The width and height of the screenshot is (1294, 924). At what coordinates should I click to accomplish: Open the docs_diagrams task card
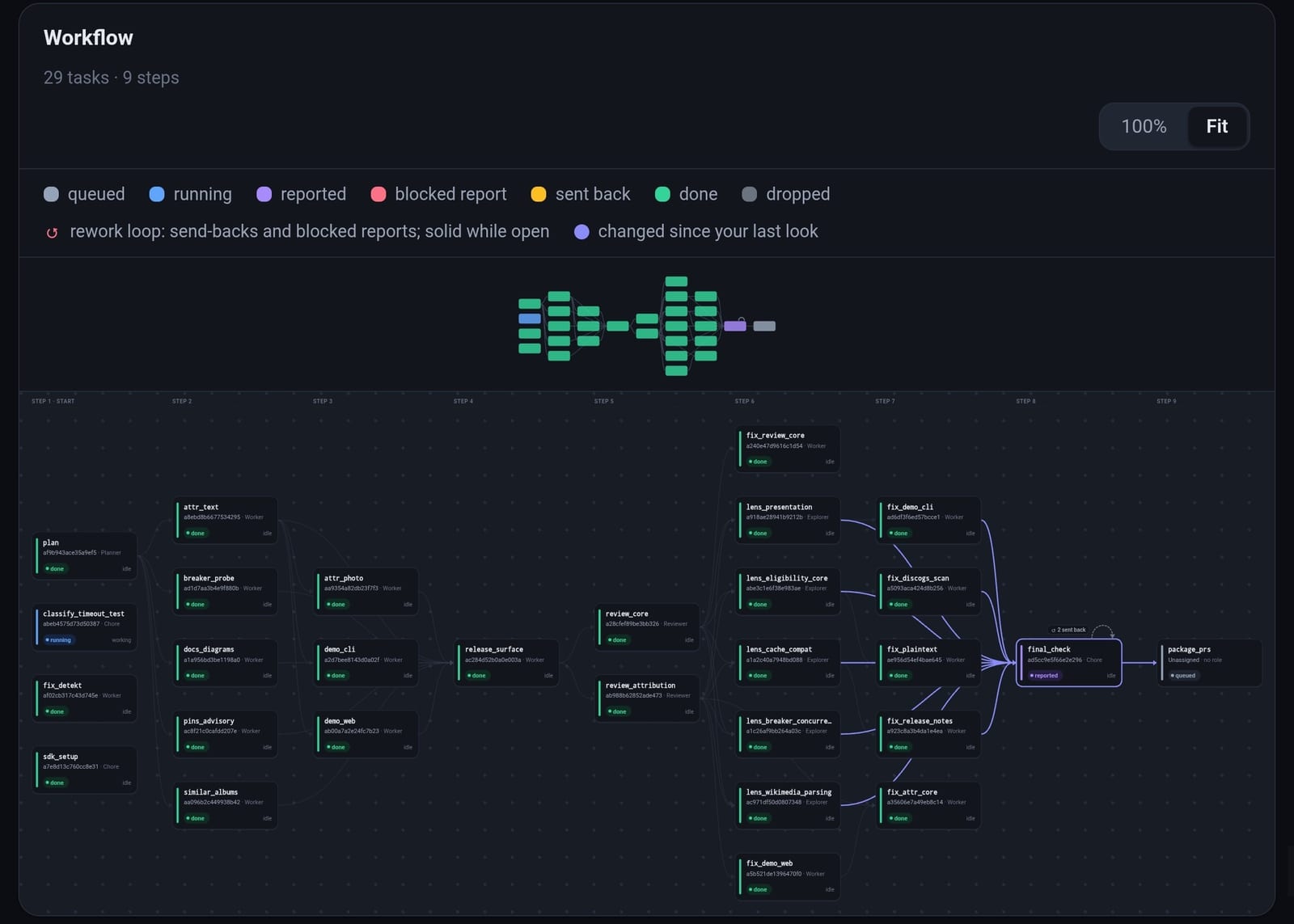226,662
